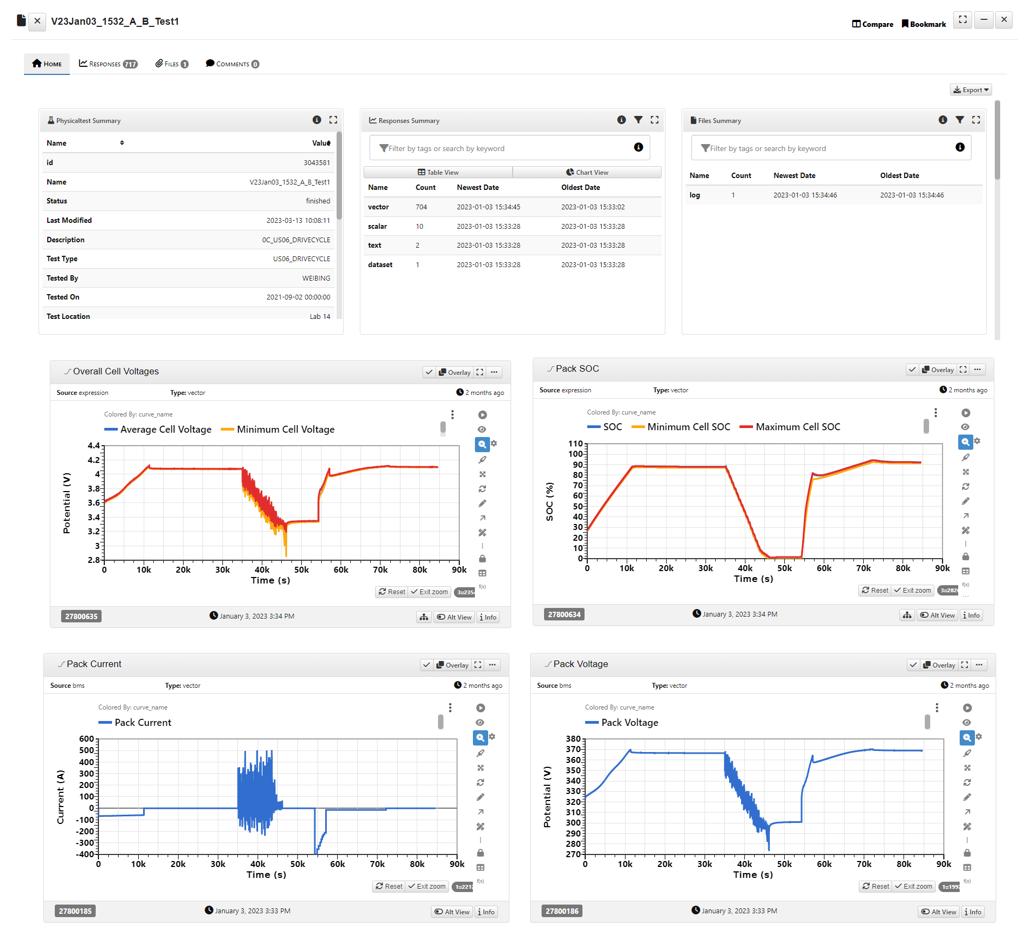Screen dimensions: 1019x940
Task: Play animation on Pack Voltage chart
Action: (x=967, y=708)
